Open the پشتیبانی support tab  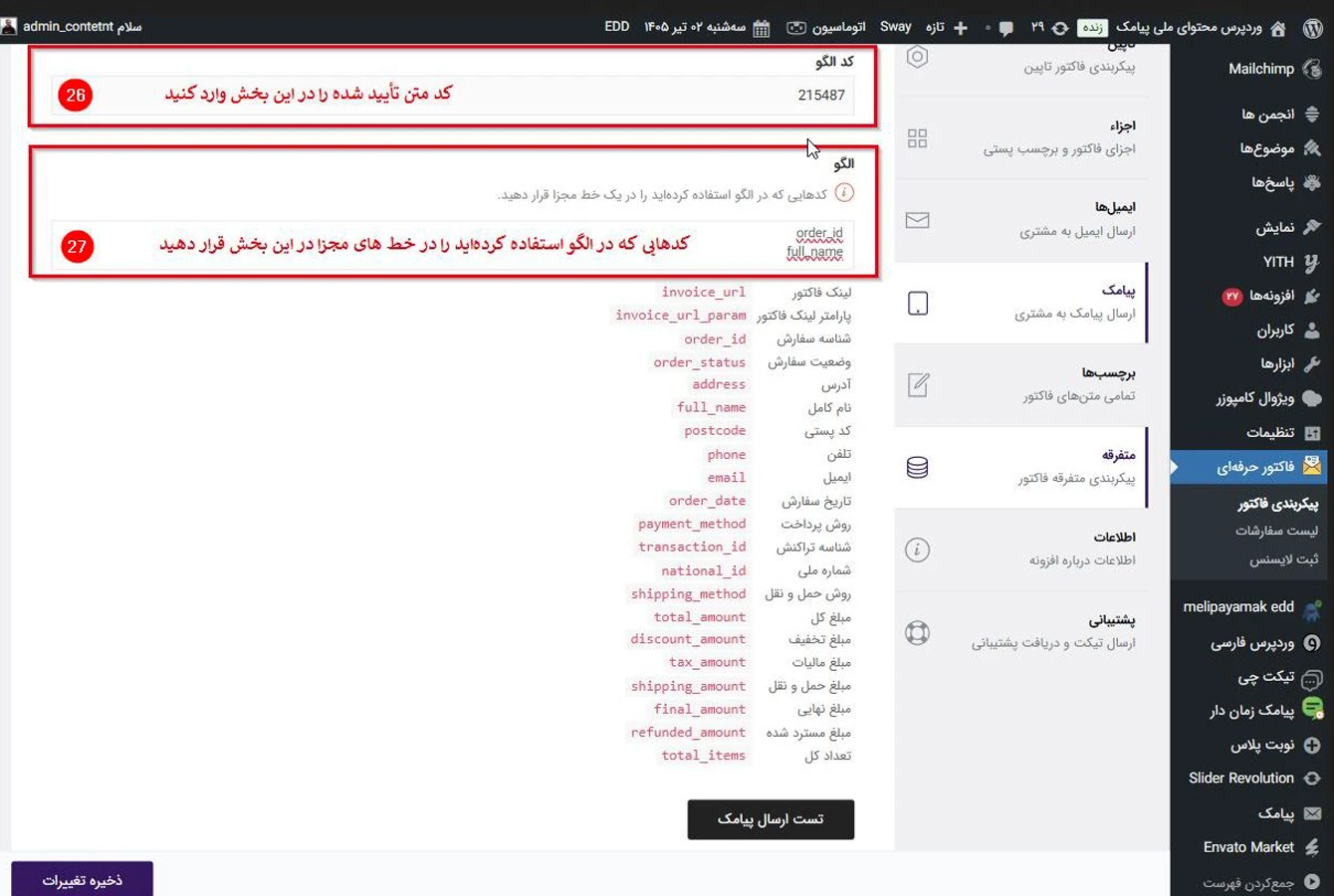point(1021,632)
